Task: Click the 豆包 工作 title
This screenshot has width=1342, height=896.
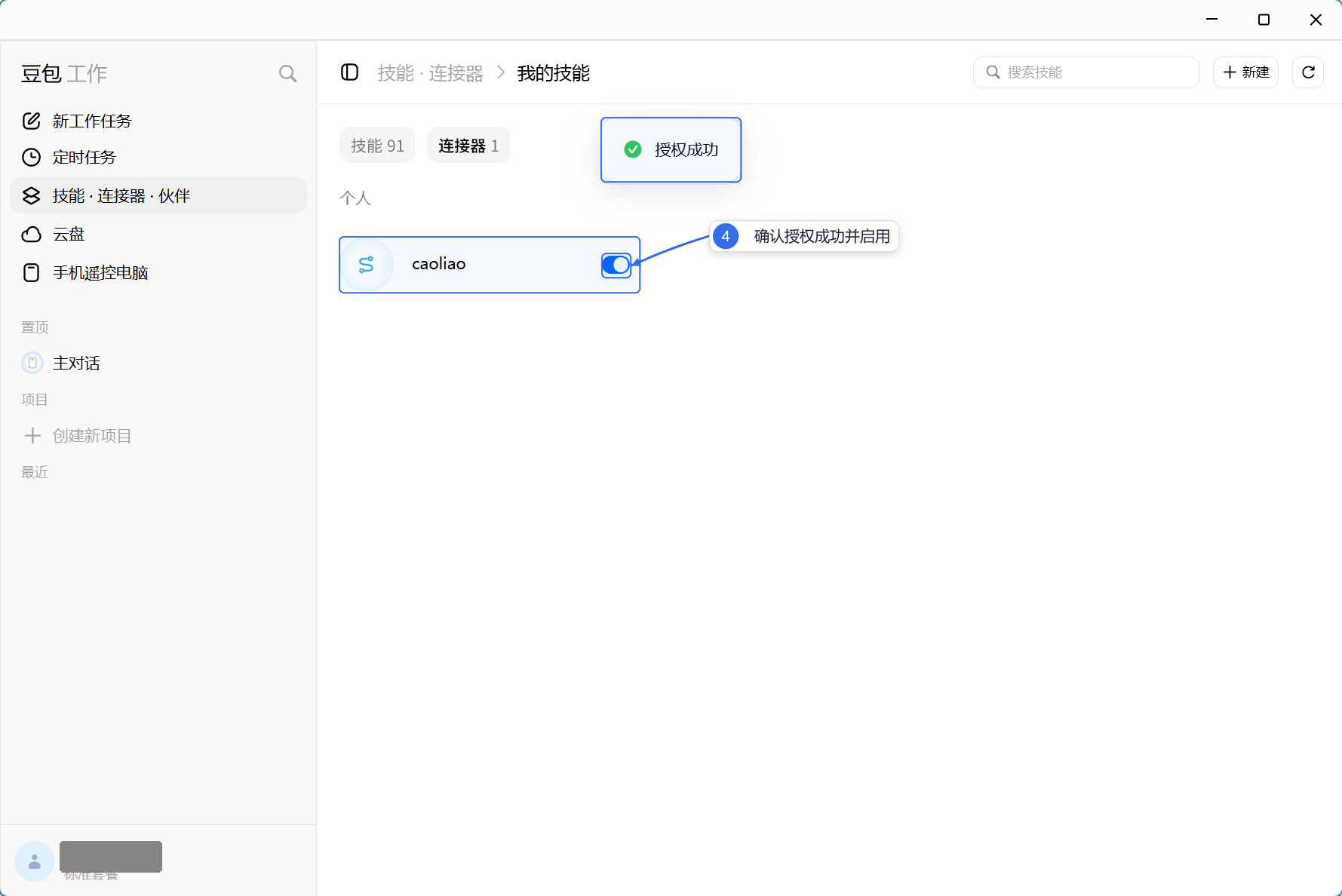Action: click(64, 73)
